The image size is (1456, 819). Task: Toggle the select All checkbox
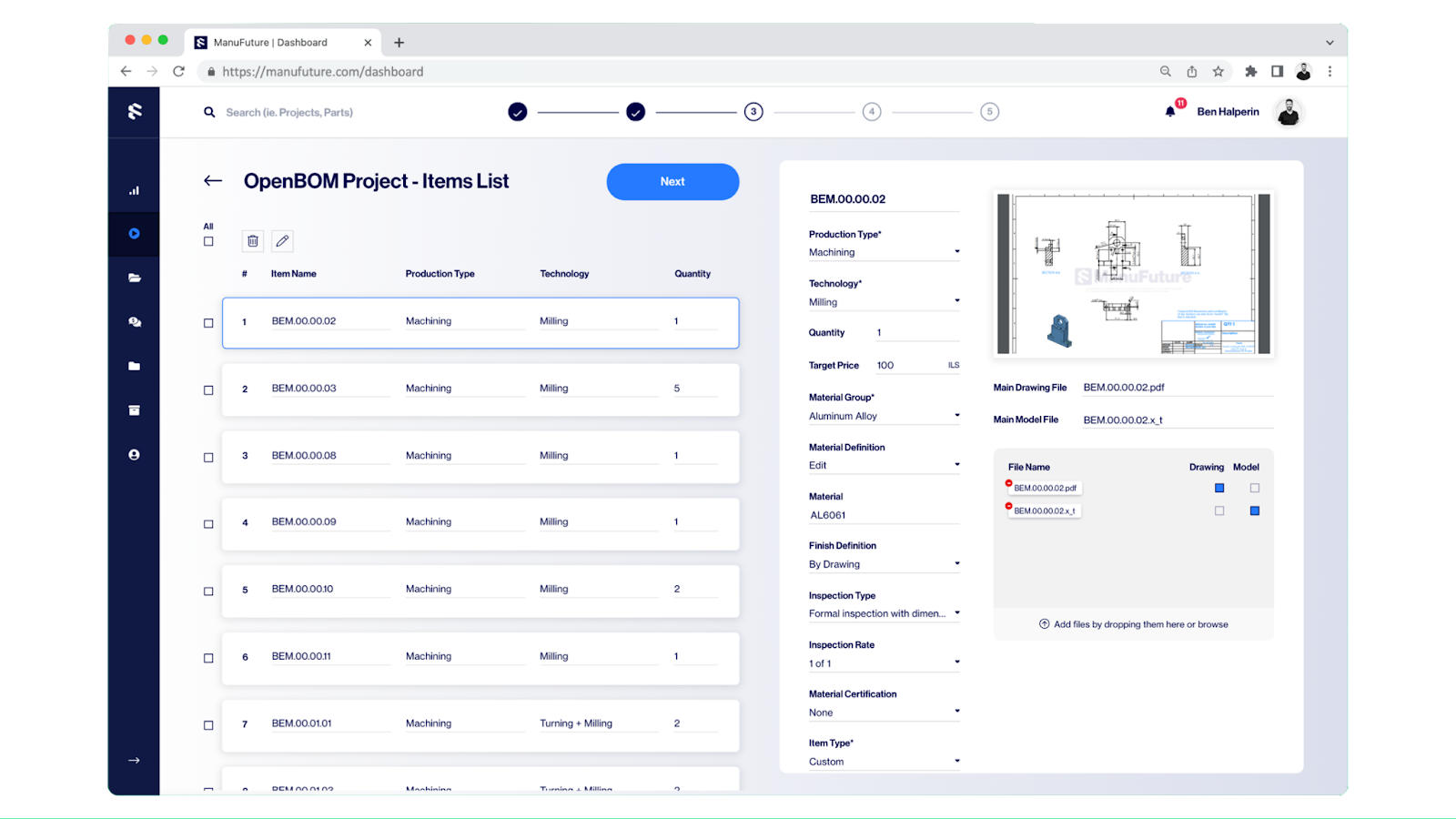tap(208, 242)
